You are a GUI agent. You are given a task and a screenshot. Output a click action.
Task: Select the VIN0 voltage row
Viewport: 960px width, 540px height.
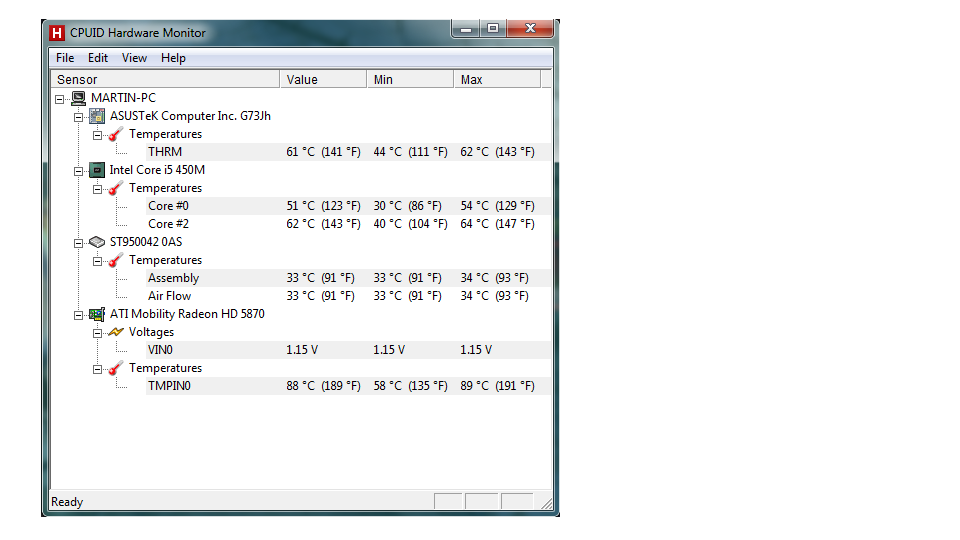click(348, 350)
